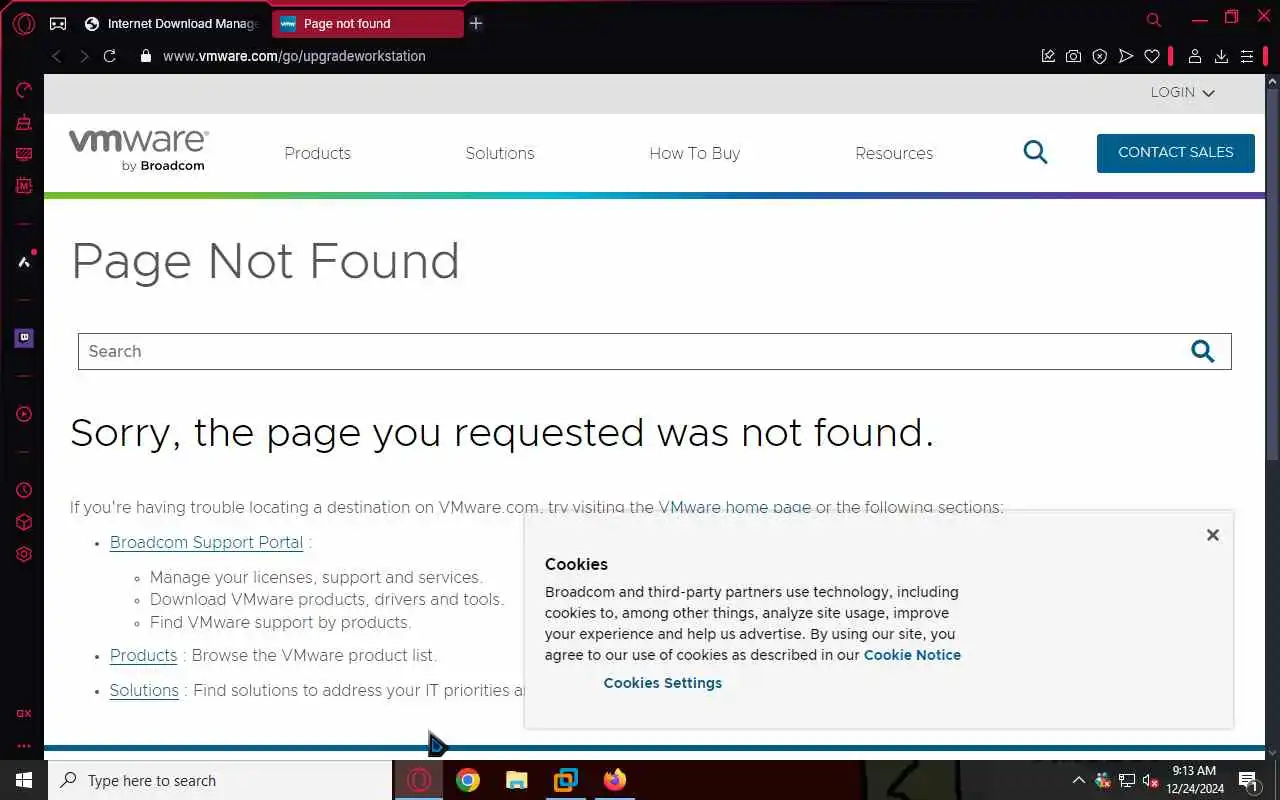Open the Resources navigation menu
Screen dimensions: 1280x800
coord(894,153)
